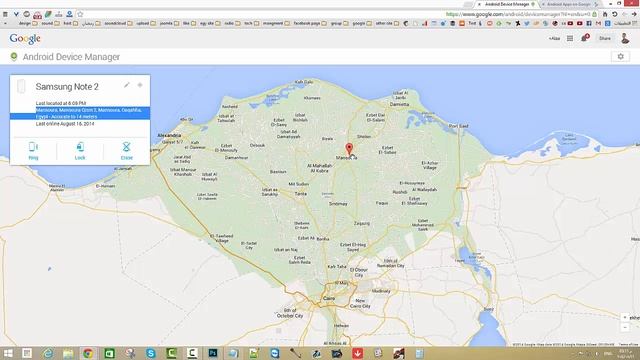The image size is (640, 360).
Task: Open Google notifications bell
Action: pos(585,38)
